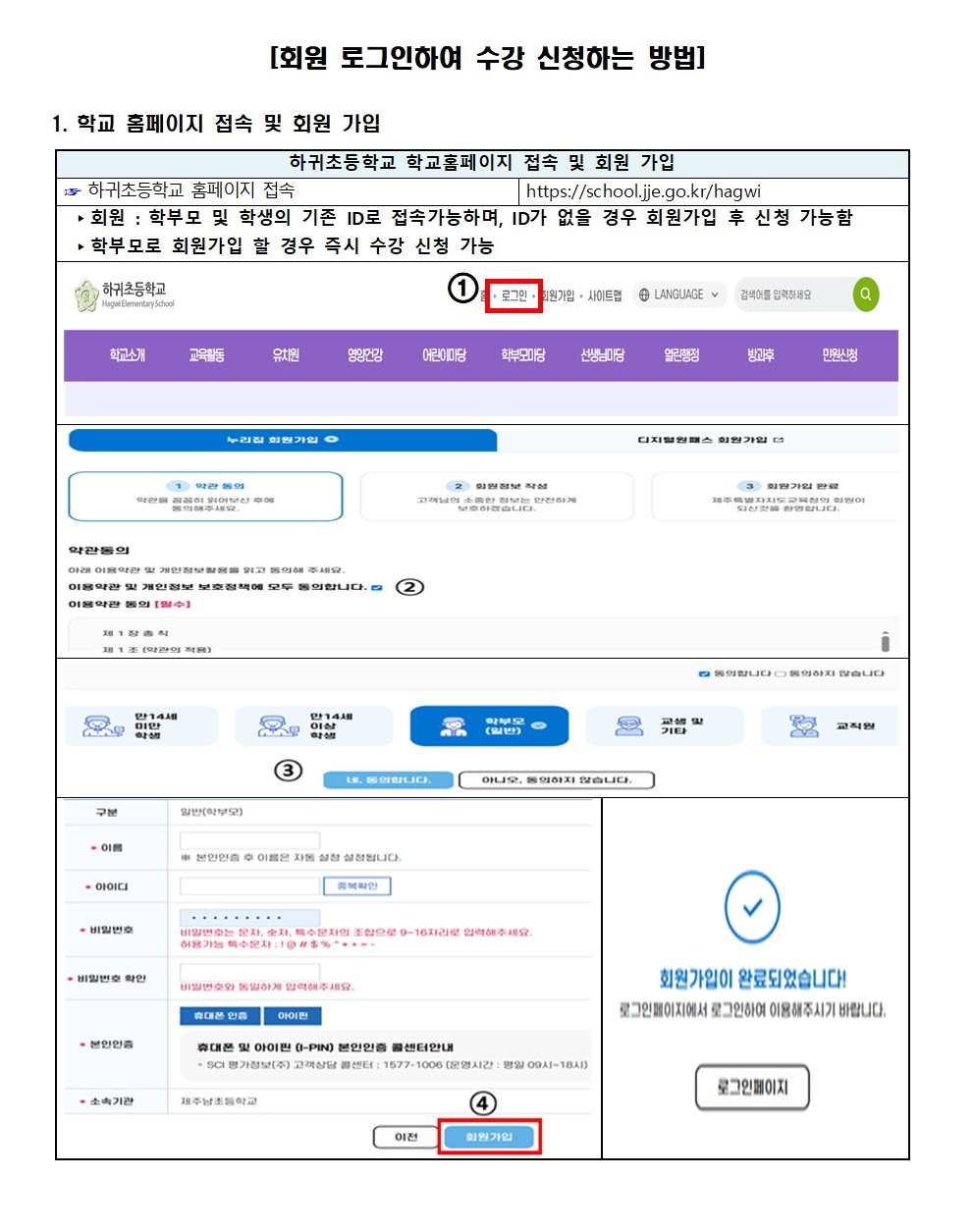This screenshot has height=1232, width=974.
Task: Click the terms text scrollbar handle
Action: point(886,641)
